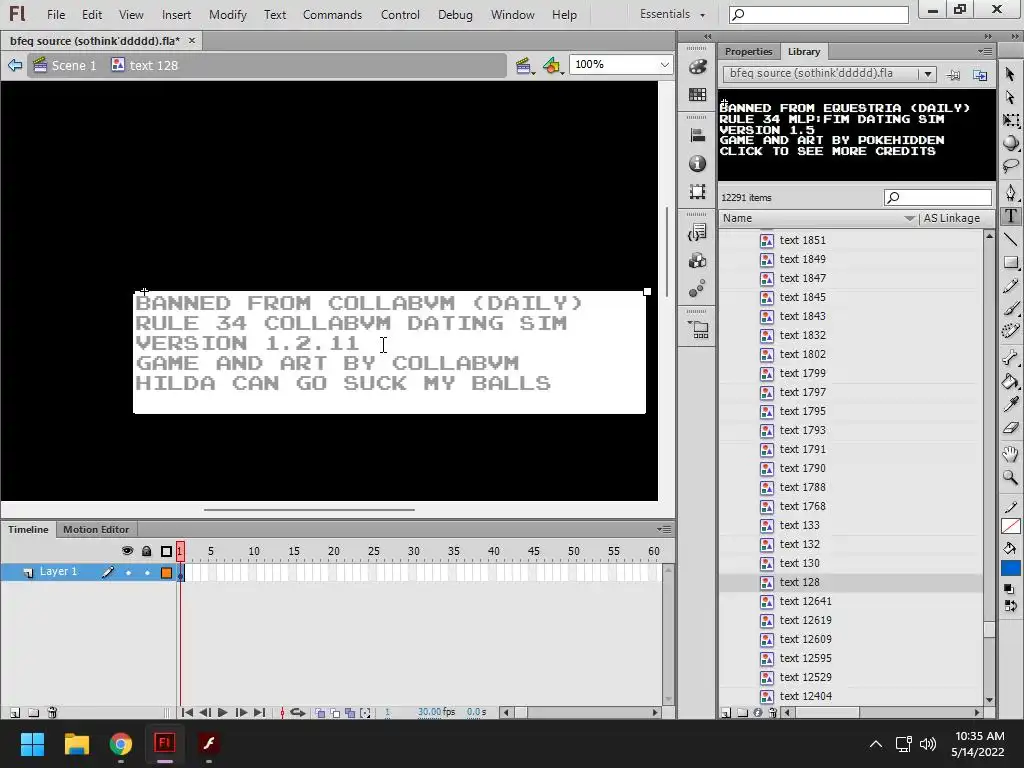Select the Bone tool
The image size is (1024, 768).
click(x=1010, y=357)
